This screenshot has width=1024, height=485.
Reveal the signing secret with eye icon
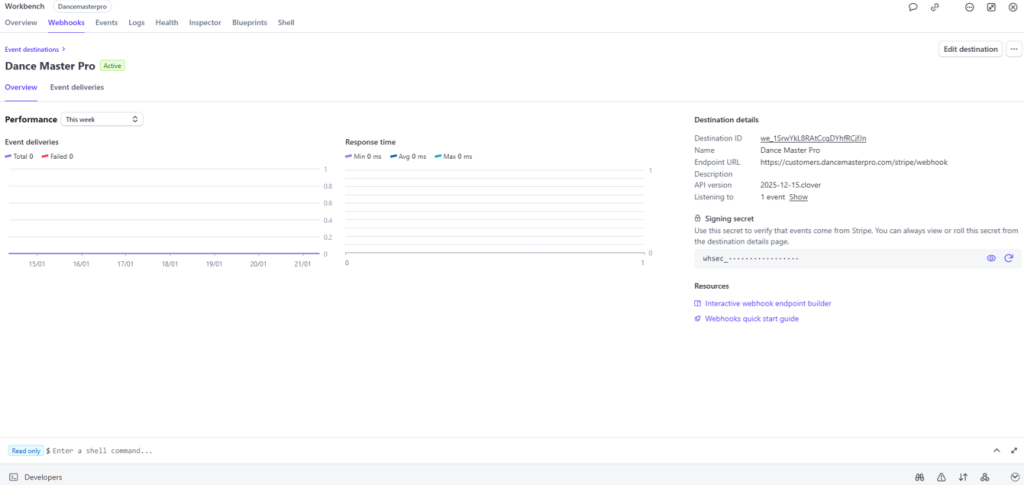click(x=992, y=258)
